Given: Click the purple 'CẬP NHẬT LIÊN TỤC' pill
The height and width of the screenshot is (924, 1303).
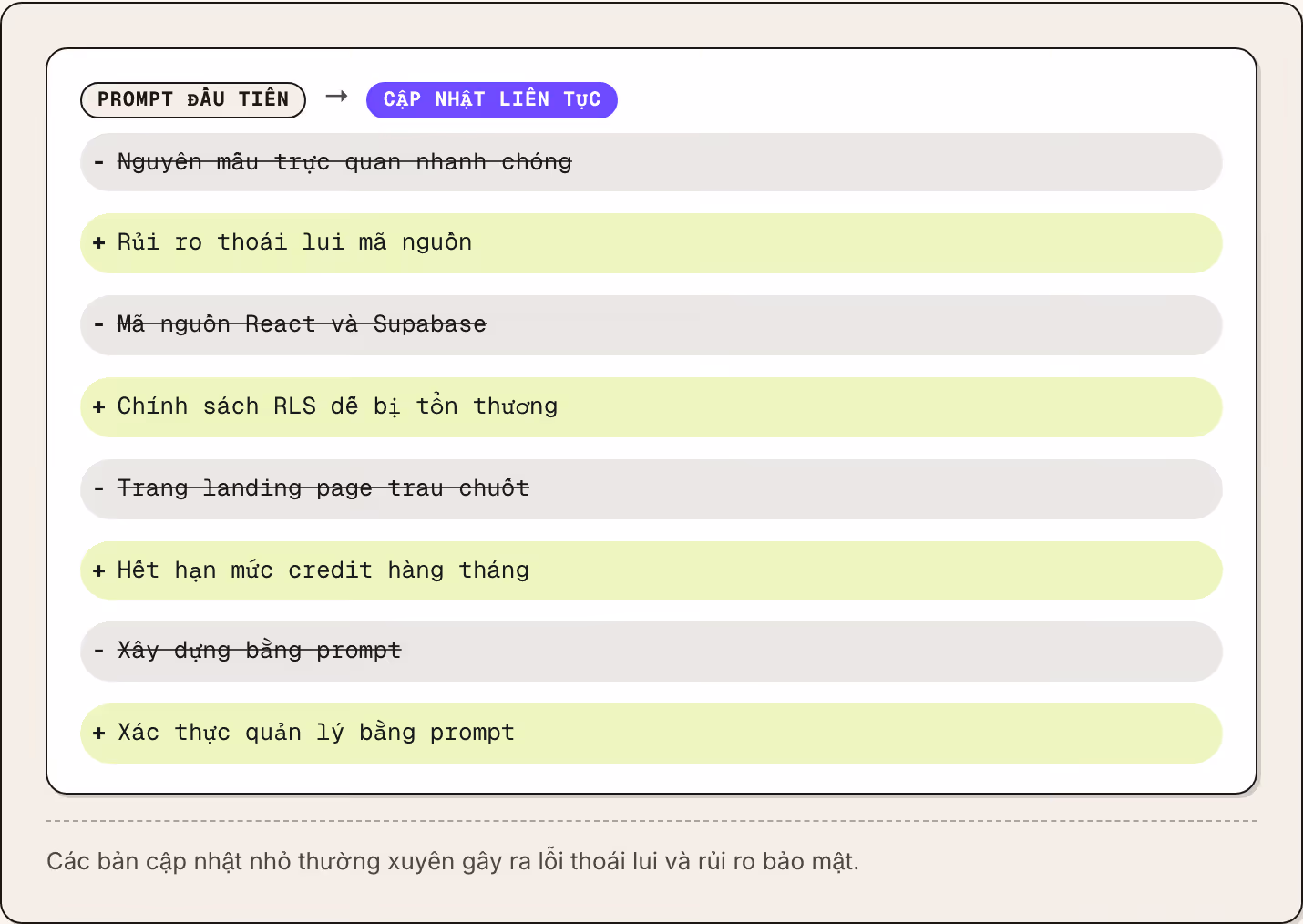Looking at the screenshot, I should point(492,99).
